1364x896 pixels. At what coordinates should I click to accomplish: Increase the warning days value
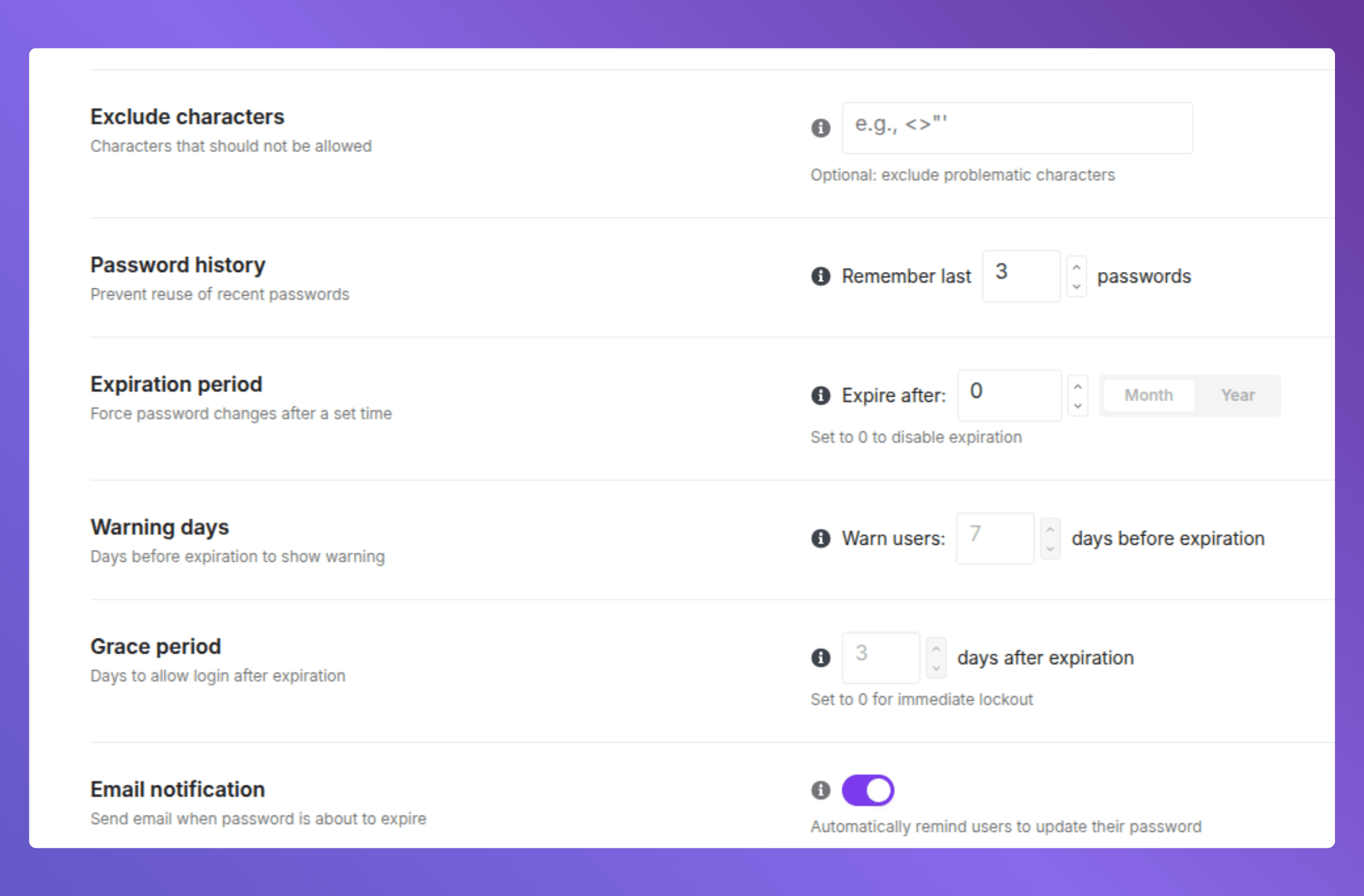point(1051,530)
